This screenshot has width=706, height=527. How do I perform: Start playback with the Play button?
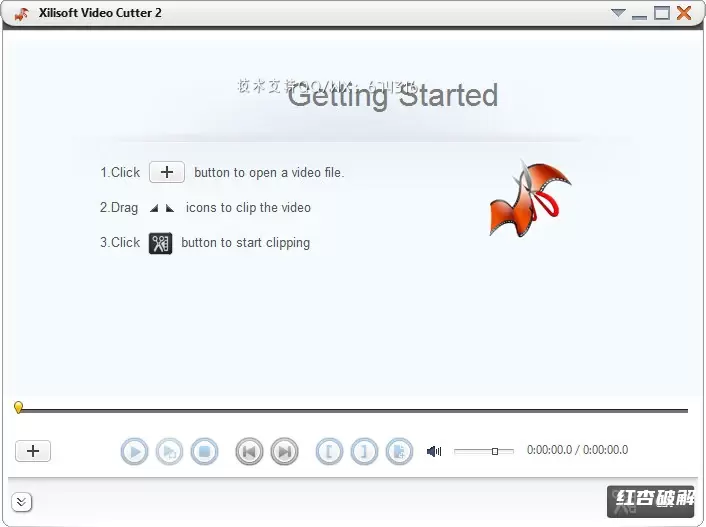pos(134,451)
